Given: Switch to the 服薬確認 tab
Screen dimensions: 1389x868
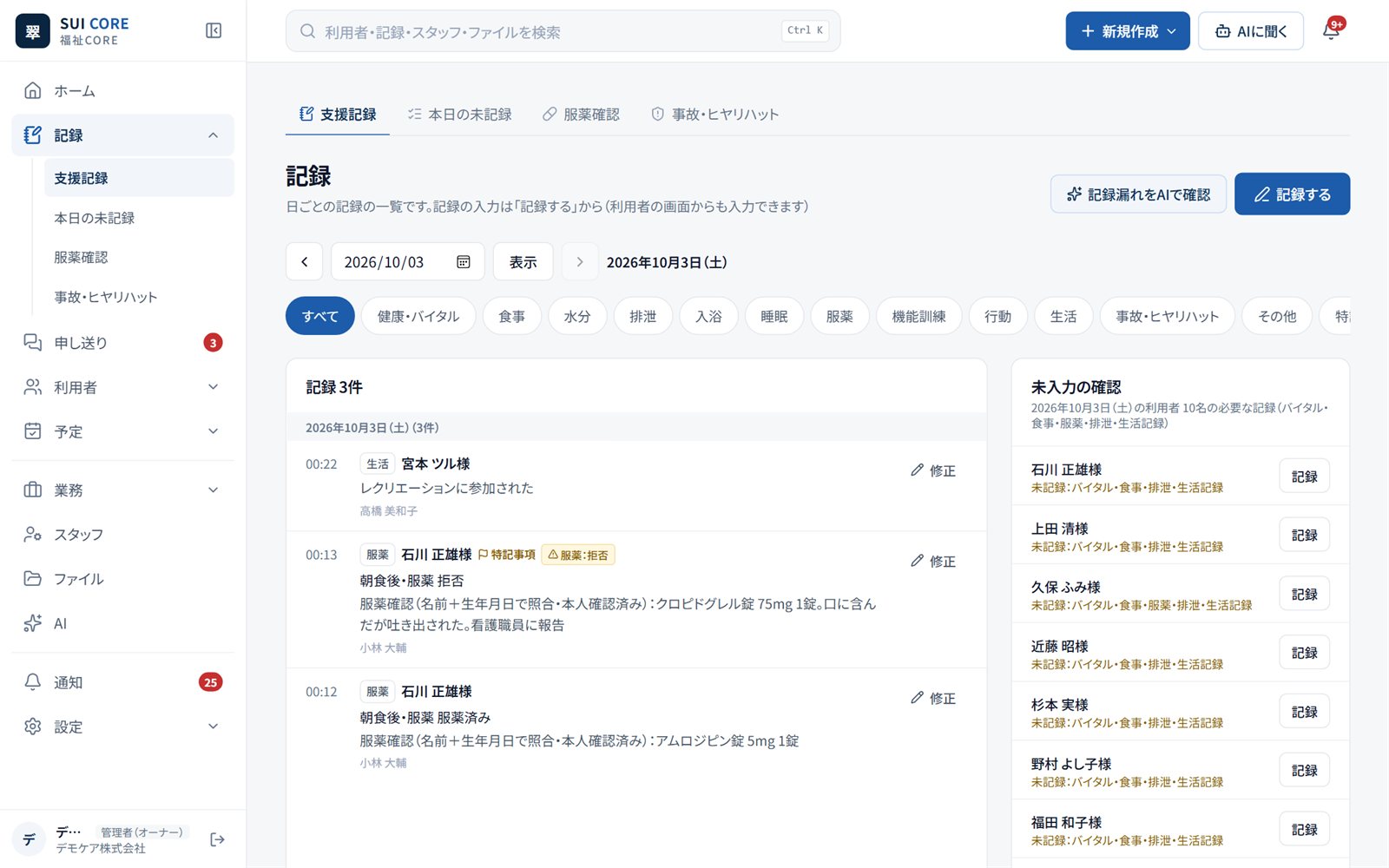Looking at the screenshot, I should 582,115.
